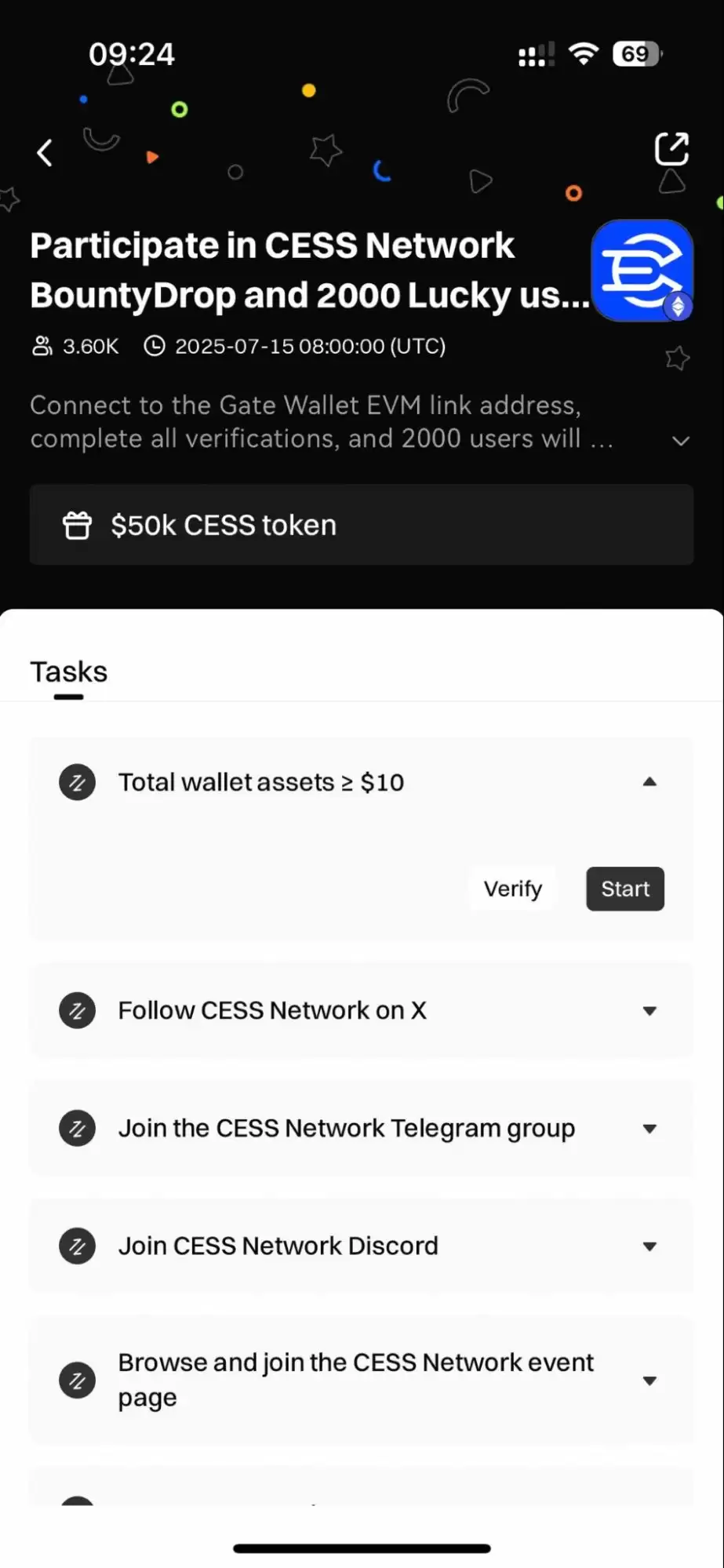Tap the icon beside Follow CESS Network on X
724x1568 pixels.
tap(78, 1010)
